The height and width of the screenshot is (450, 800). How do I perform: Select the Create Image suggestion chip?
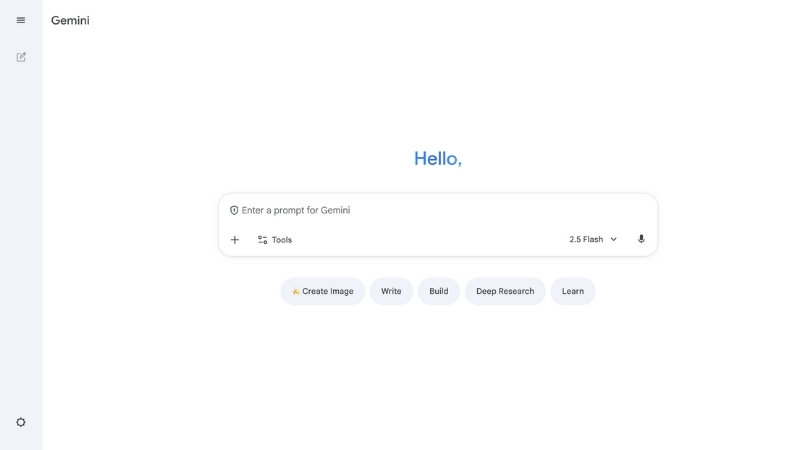[323, 291]
